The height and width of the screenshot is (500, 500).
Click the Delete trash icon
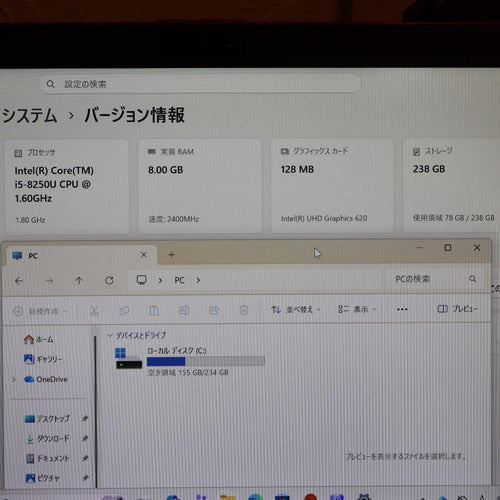pos(244,310)
